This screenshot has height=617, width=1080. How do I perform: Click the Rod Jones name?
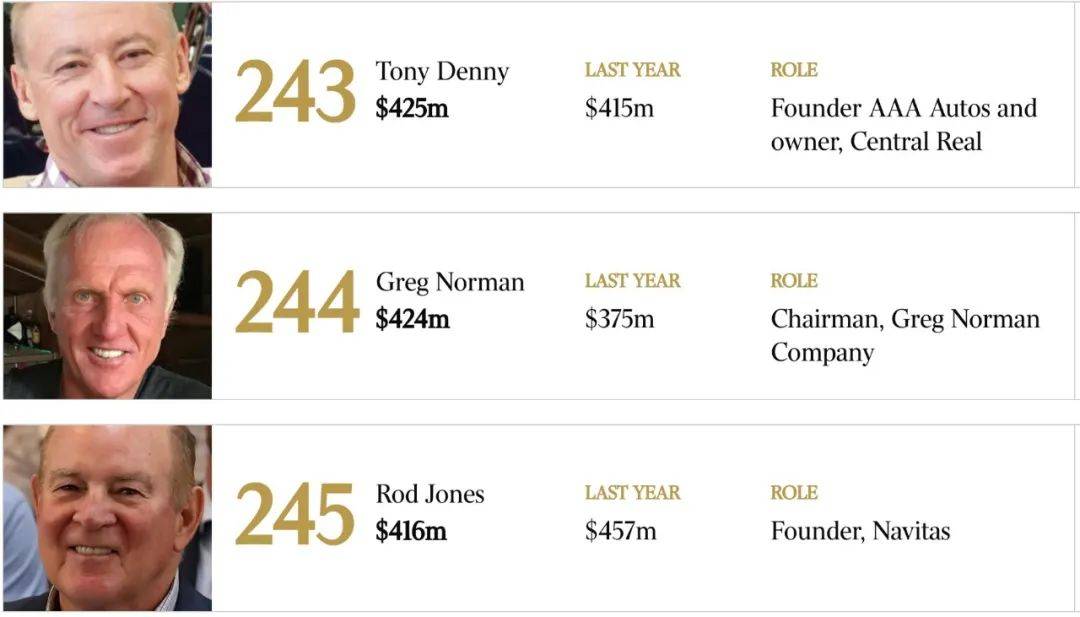pos(430,494)
